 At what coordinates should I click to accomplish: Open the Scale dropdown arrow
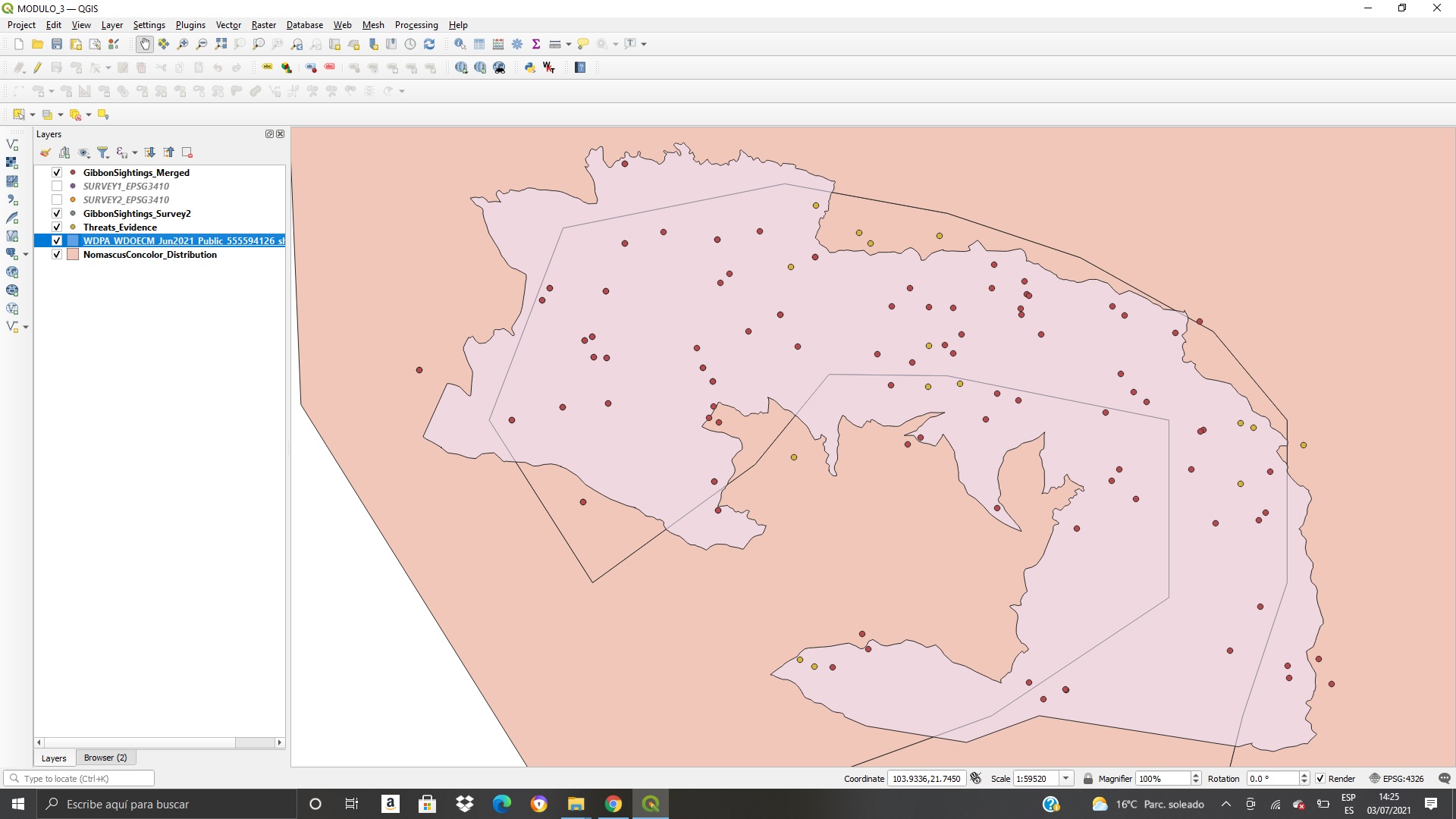pos(1065,778)
